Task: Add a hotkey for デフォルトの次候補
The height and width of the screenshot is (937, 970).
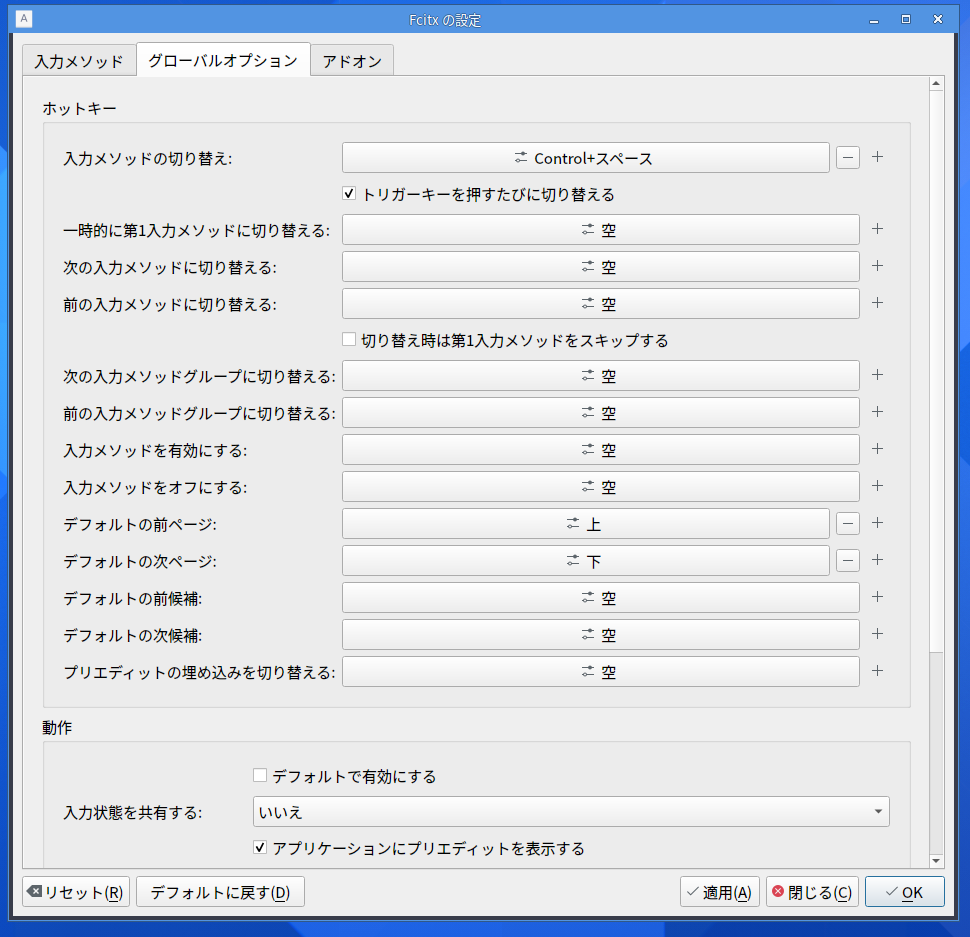Action: pyautogui.click(x=877, y=635)
